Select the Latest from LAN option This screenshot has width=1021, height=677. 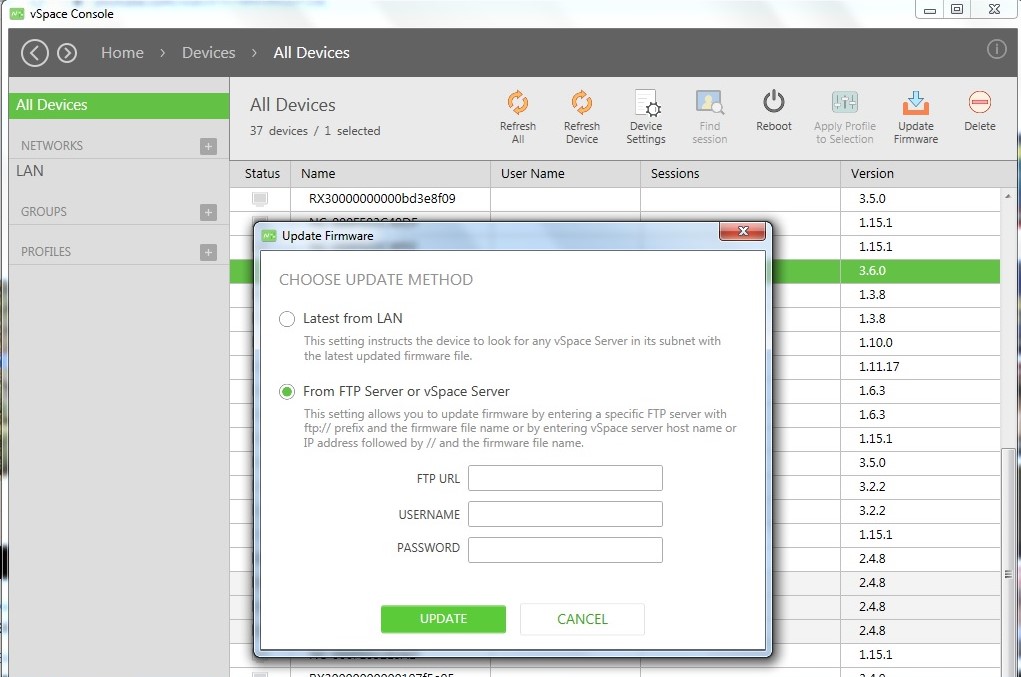click(287, 319)
